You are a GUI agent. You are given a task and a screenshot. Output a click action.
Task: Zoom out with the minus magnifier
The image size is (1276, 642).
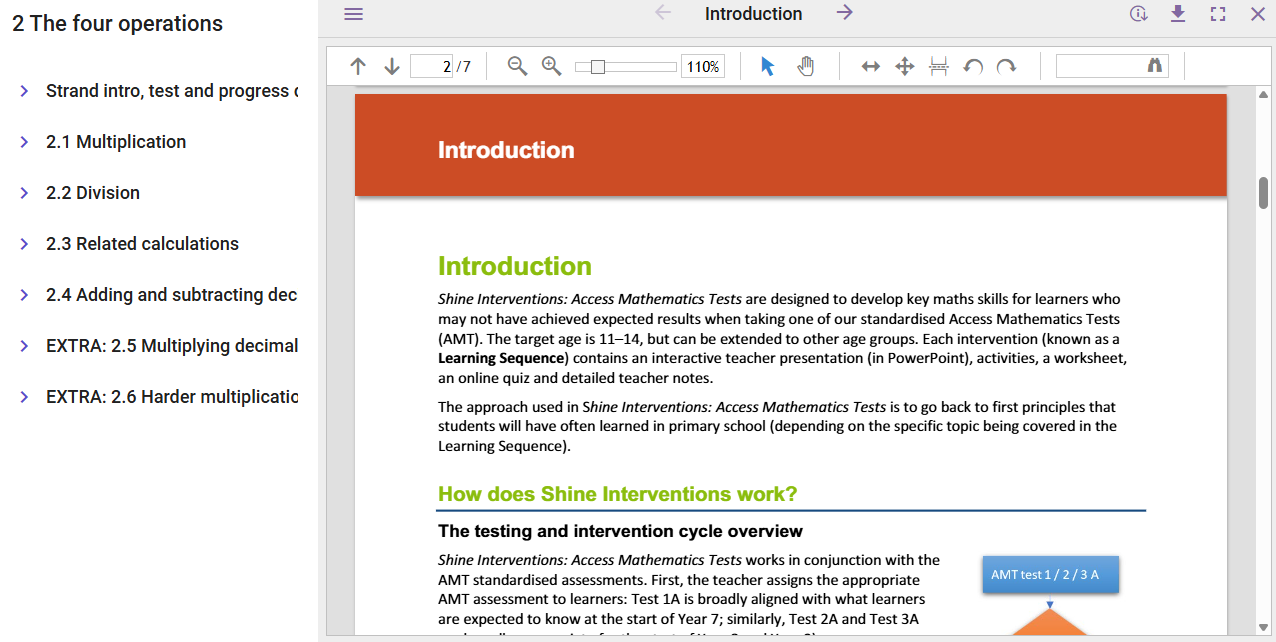pos(517,66)
